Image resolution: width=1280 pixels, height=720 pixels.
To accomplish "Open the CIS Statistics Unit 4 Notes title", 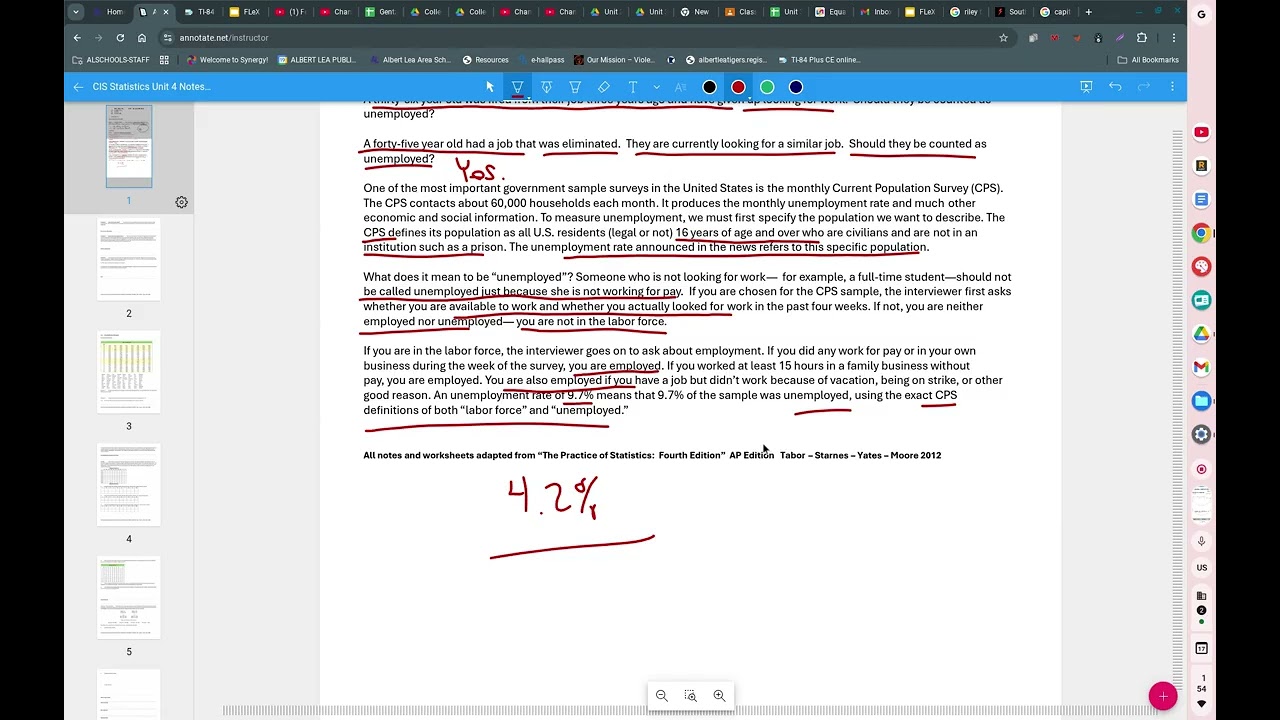I will point(151,87).
